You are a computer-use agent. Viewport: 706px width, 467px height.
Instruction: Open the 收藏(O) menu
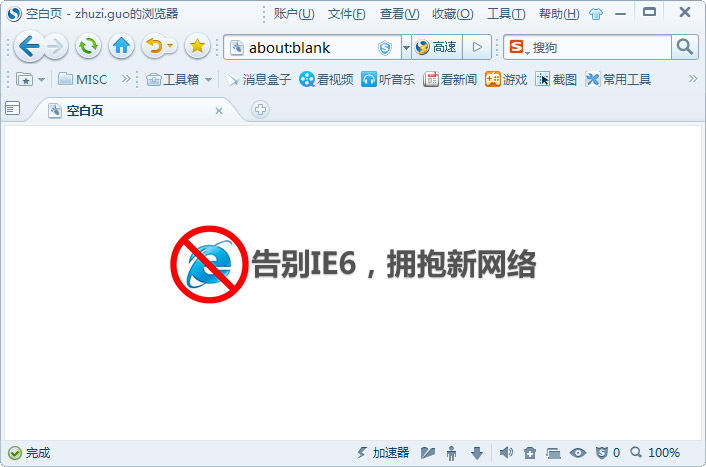pos(453,14)
